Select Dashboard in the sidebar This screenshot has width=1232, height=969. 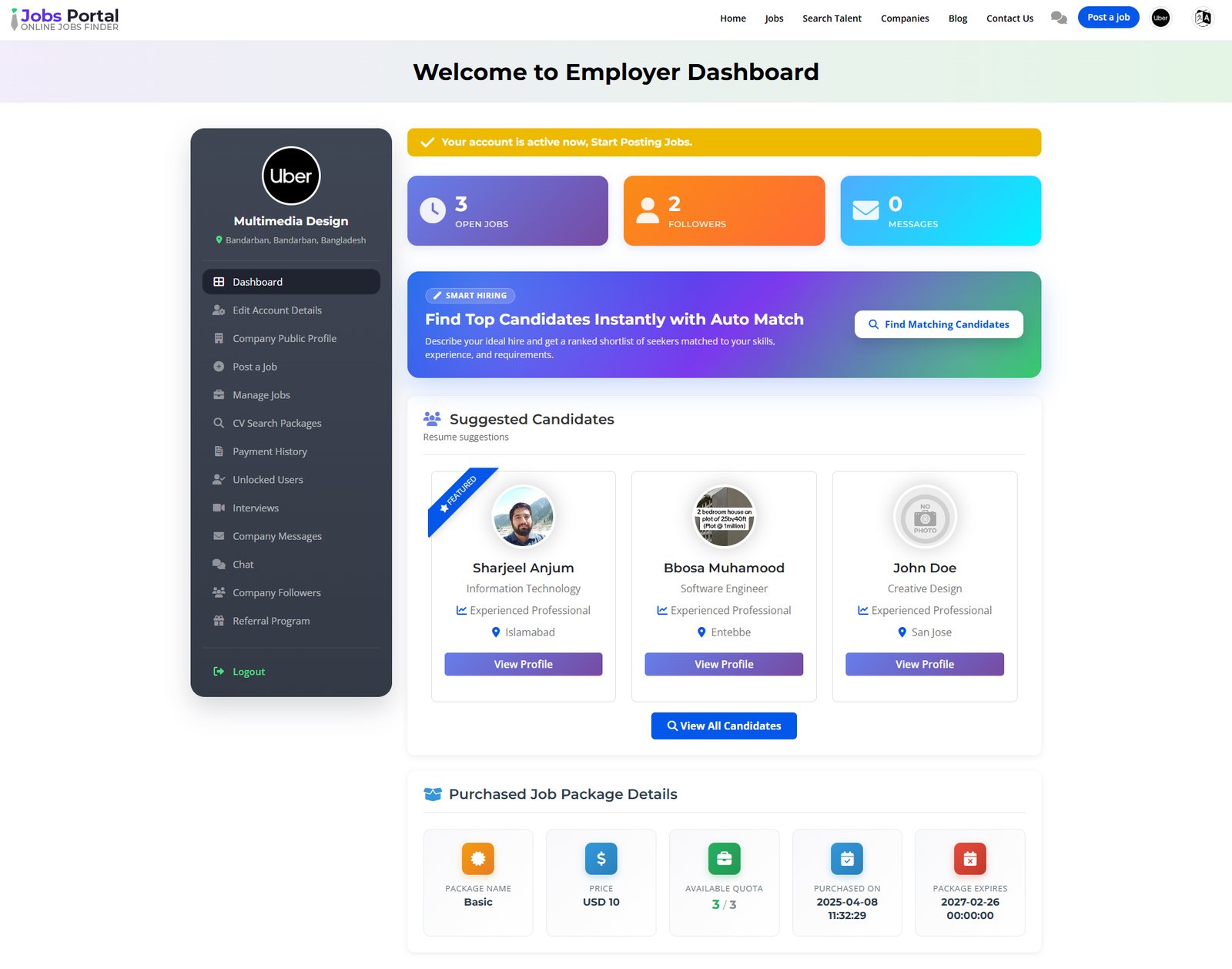(291, 282)
